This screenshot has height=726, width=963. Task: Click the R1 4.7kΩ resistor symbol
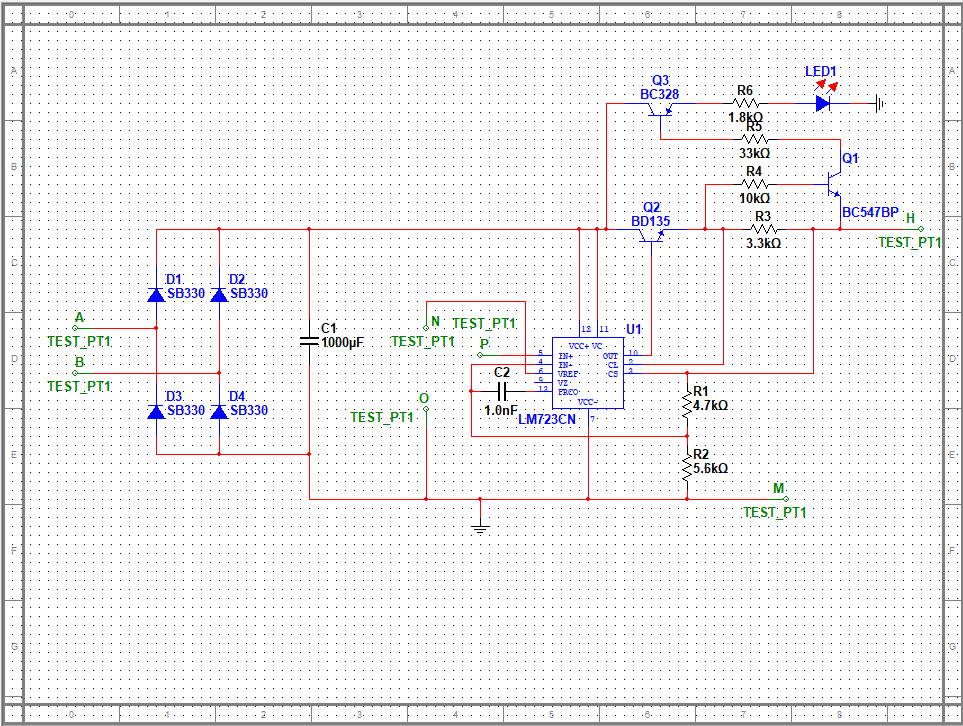click(x=687, y=403)
